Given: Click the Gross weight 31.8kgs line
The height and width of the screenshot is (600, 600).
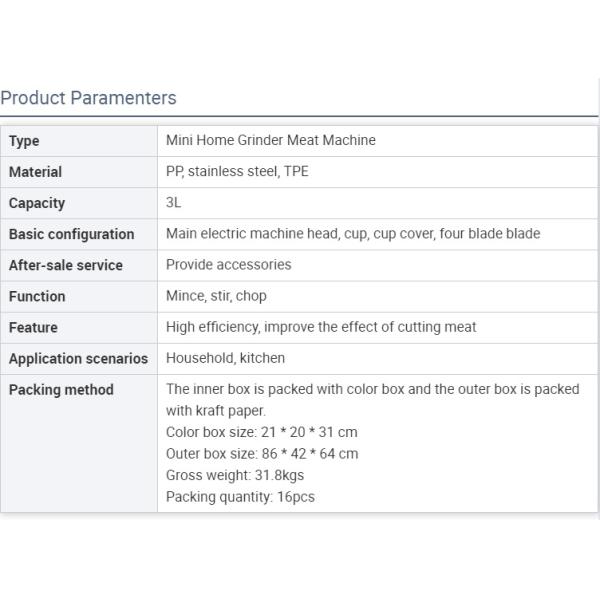Looking at the screenshot, I should pos(234,475).
